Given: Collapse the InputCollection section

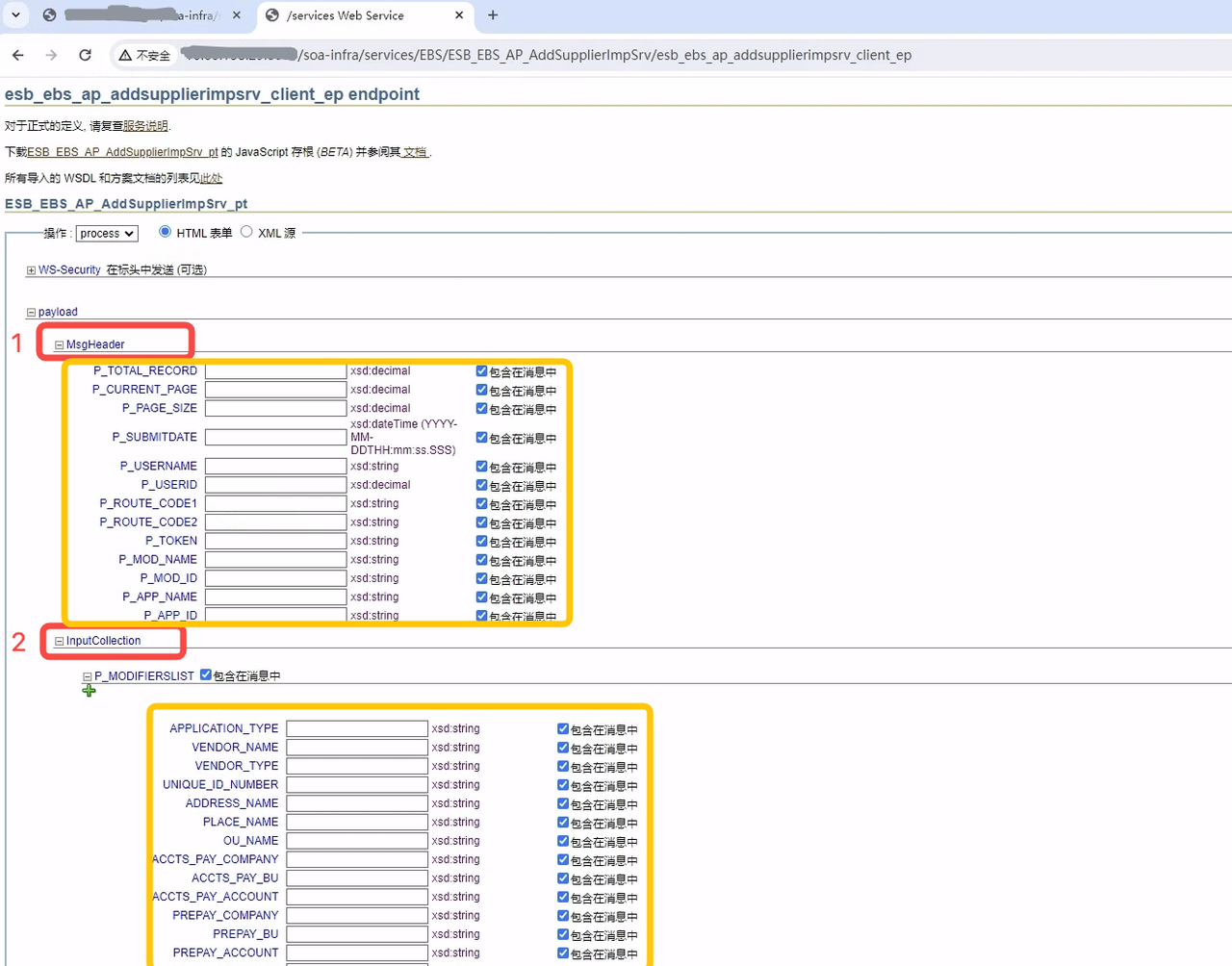Looking at the screenshot, I should [x=59, y=641].
